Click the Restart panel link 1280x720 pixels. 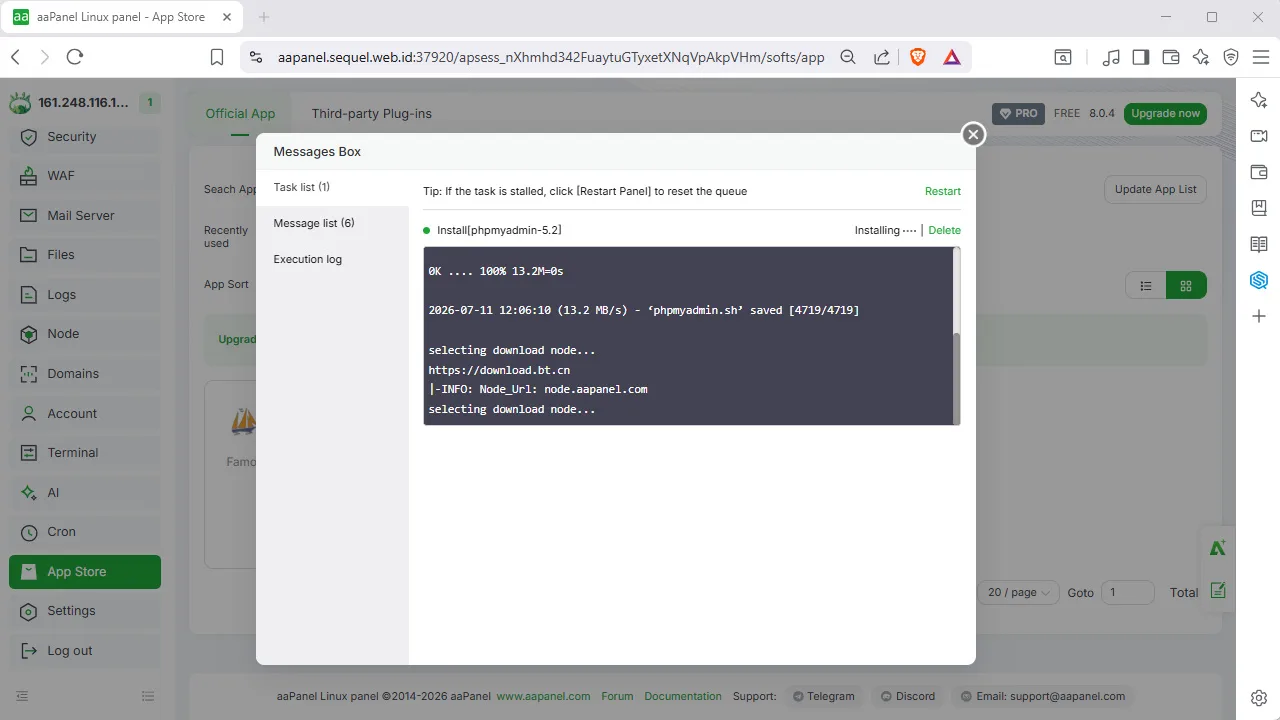pos(942,191)
